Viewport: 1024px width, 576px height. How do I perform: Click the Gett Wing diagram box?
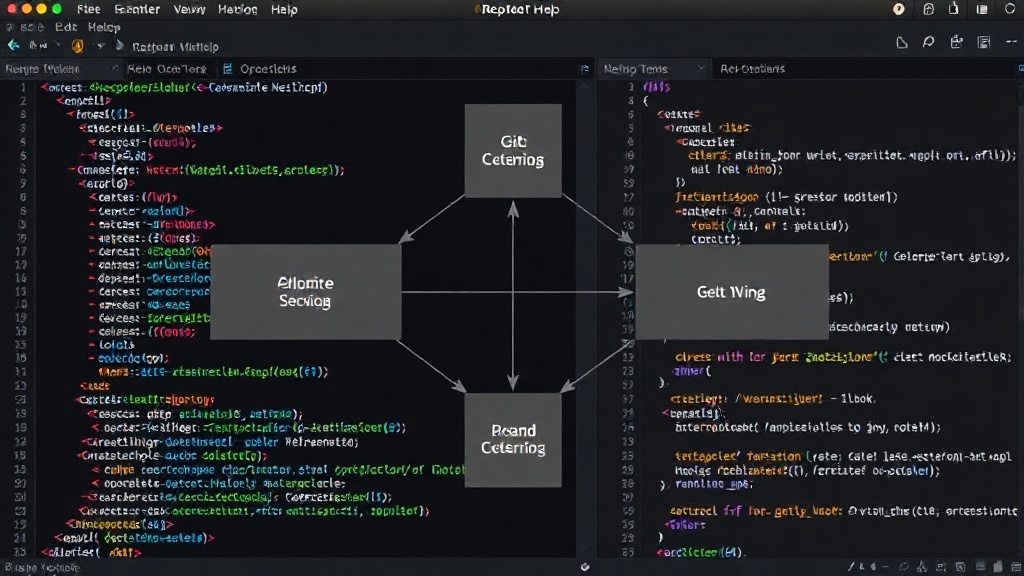[732, 292]
